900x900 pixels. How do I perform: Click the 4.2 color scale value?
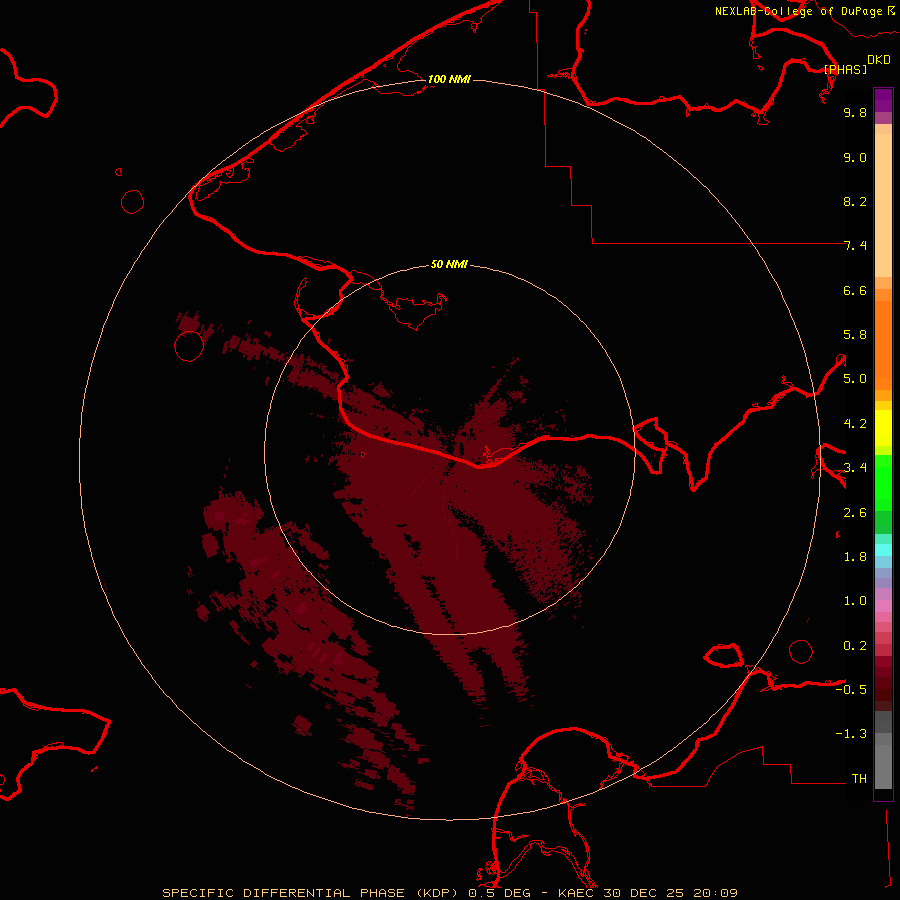855,424
